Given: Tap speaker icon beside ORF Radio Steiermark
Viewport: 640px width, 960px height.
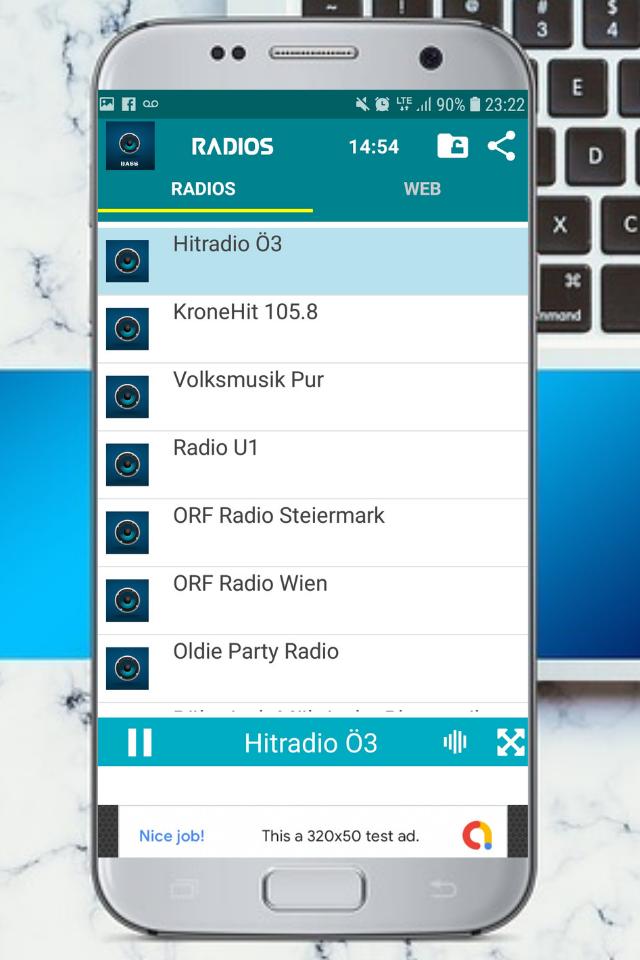Looking at the screenshot, I should [127, 533].
